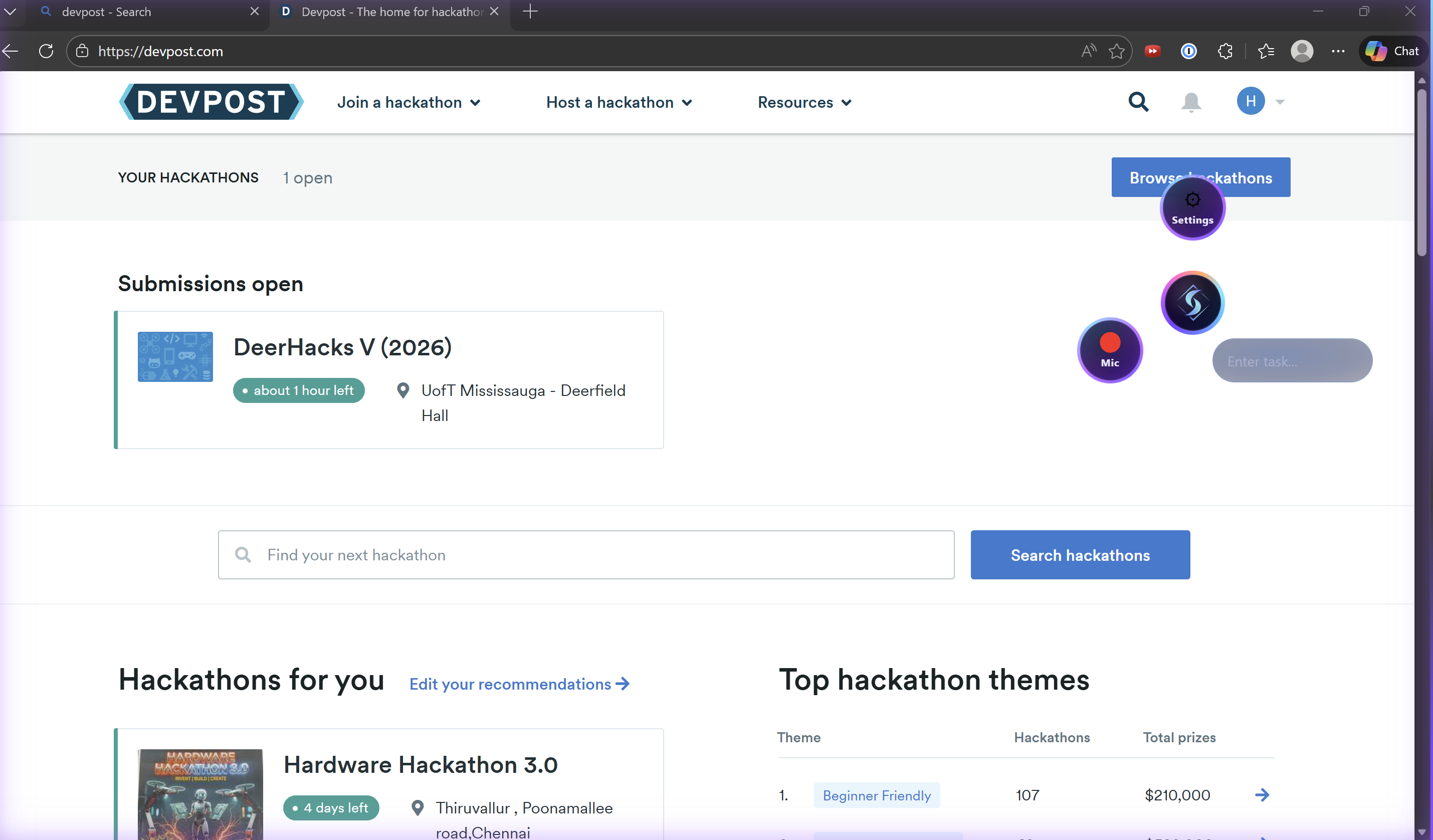Click the swirl assistant orb icon
The image size is (1433, 840).
point(1192,303)
